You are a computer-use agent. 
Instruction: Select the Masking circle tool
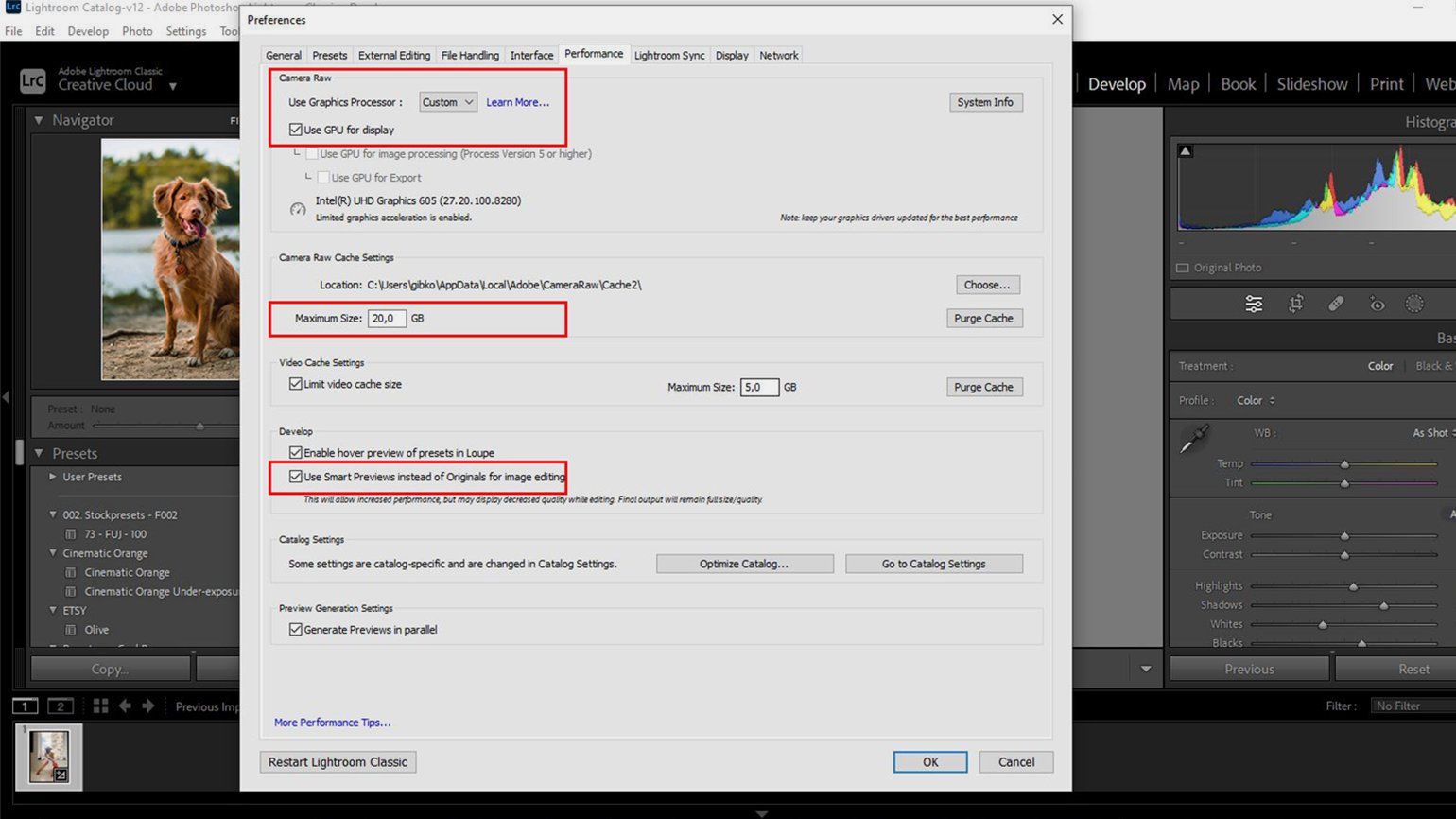pyautogui.click(x=1414, y=304)
